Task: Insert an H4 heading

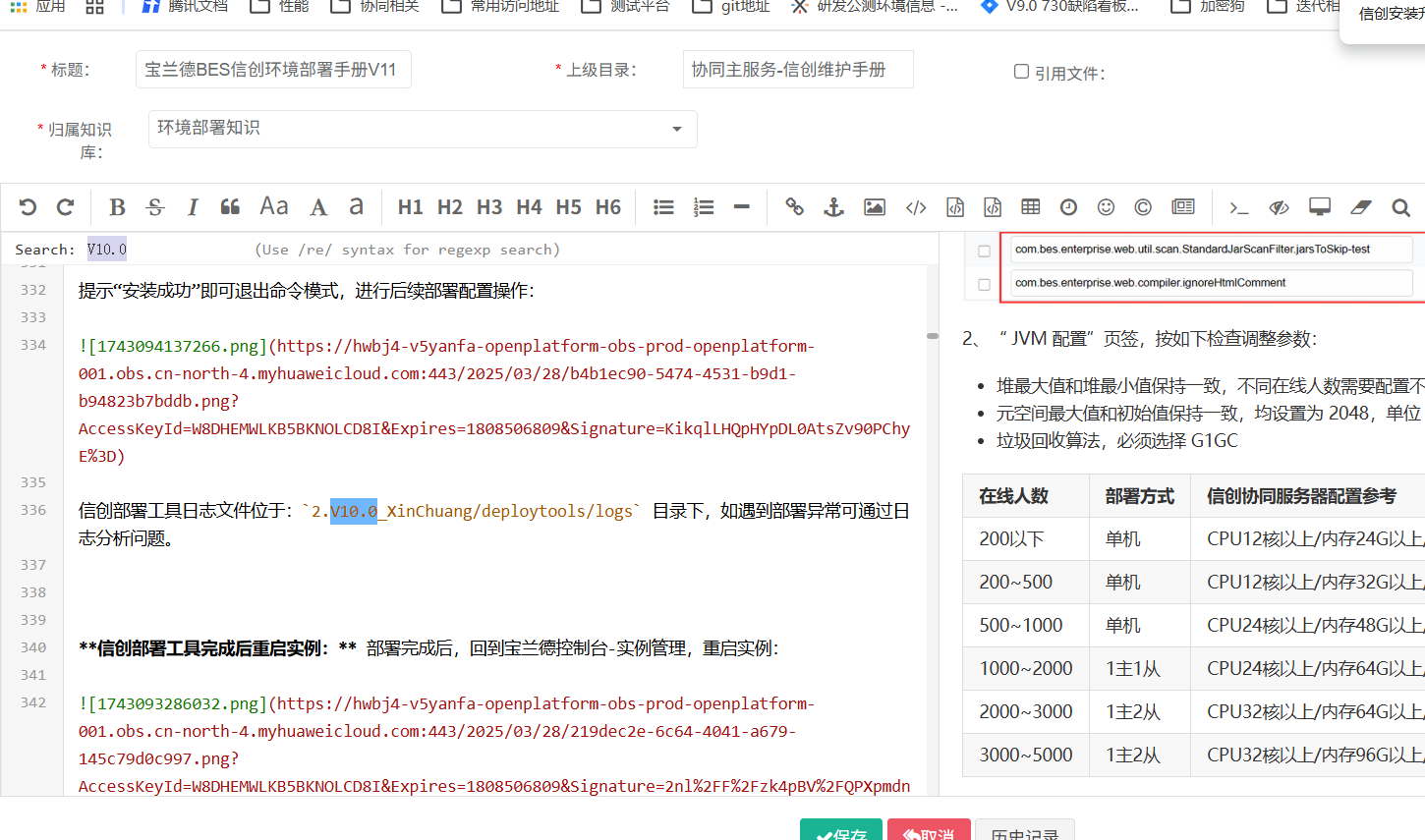Action: [x=529, y=207]
